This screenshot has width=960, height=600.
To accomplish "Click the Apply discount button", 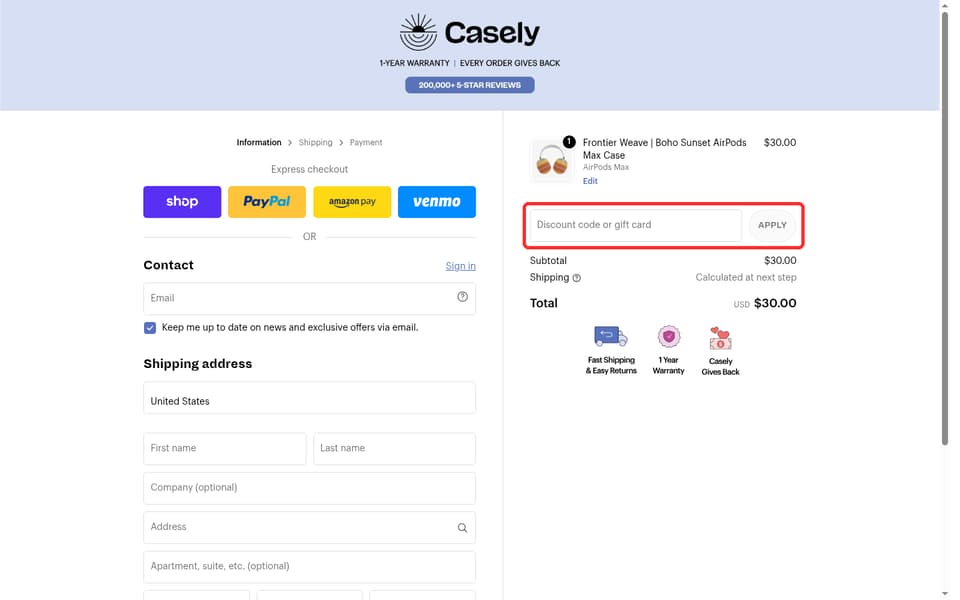I will [x=772, y=225].
